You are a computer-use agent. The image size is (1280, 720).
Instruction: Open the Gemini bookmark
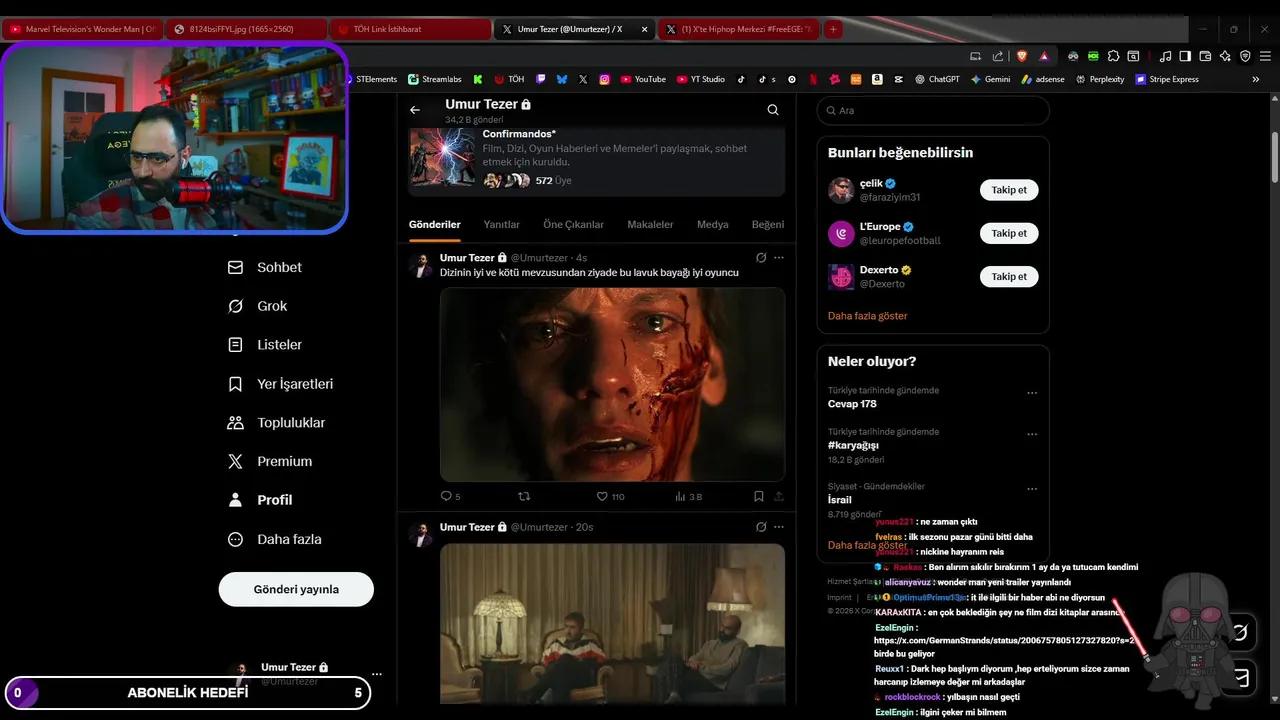(990, 79)
